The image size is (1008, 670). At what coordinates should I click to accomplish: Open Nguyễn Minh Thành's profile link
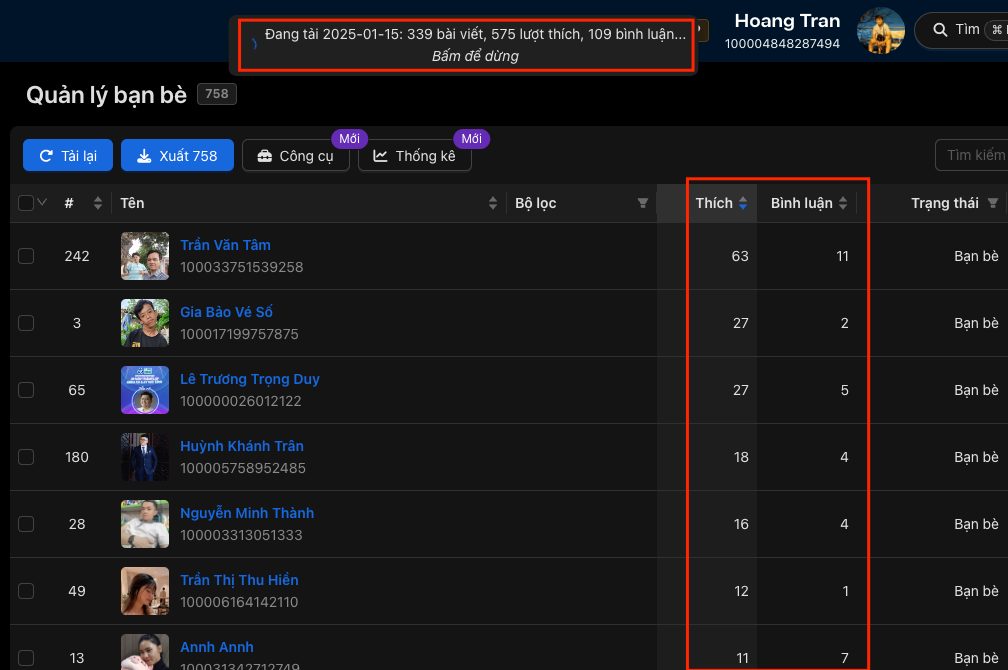(248, 513)
